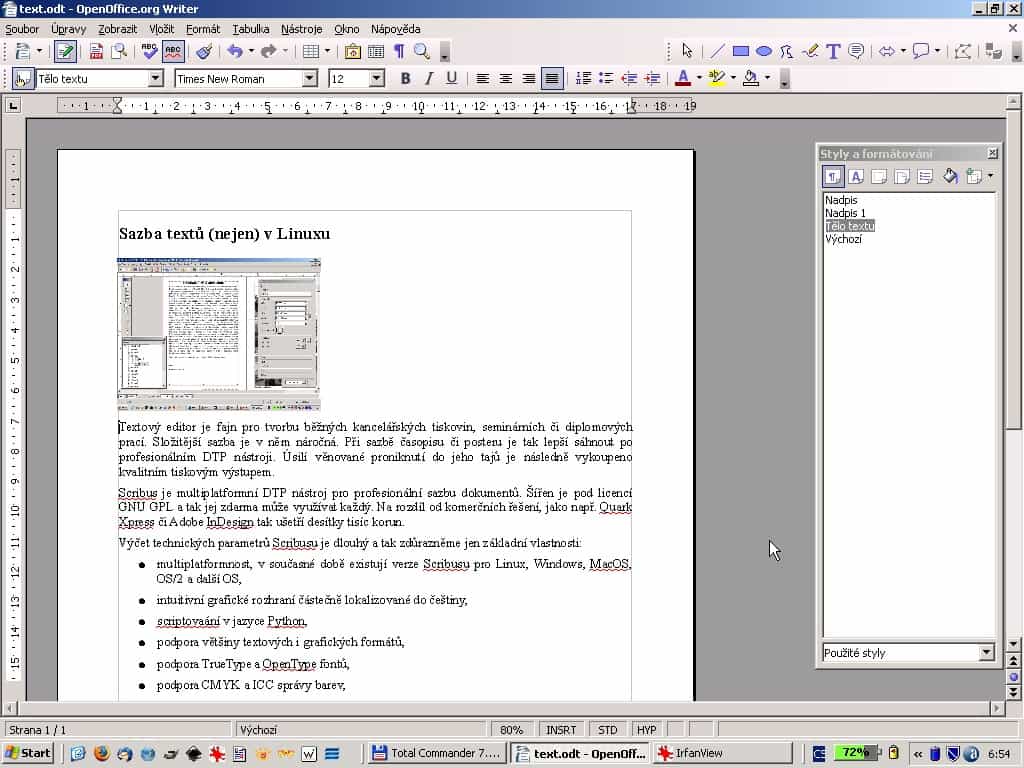Select the Callouts tool icon
Image resolution: width=1024 pixels, height=768 pixels.
[856, 51]
